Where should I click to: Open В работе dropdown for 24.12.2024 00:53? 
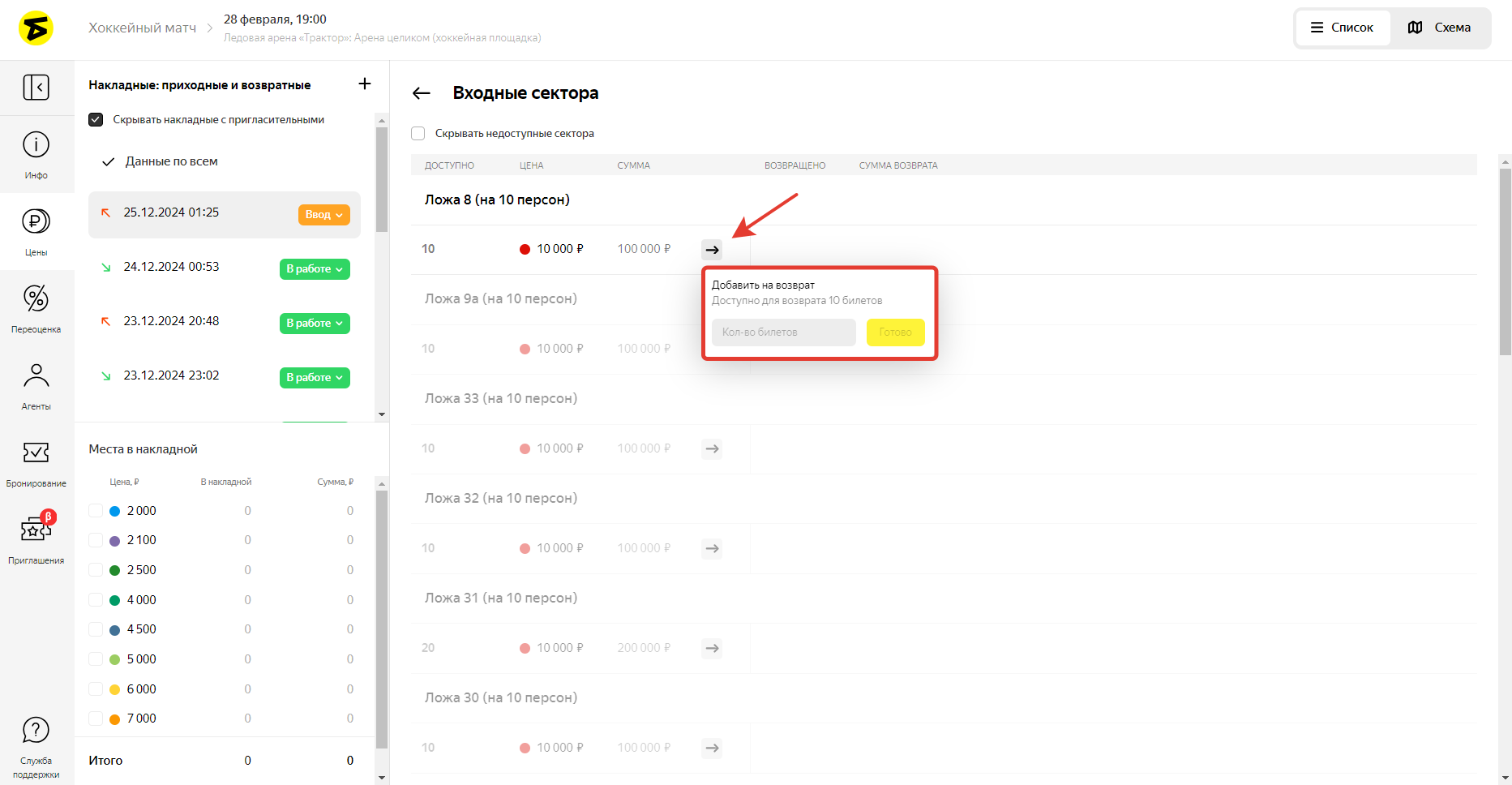tap(315, 269)
